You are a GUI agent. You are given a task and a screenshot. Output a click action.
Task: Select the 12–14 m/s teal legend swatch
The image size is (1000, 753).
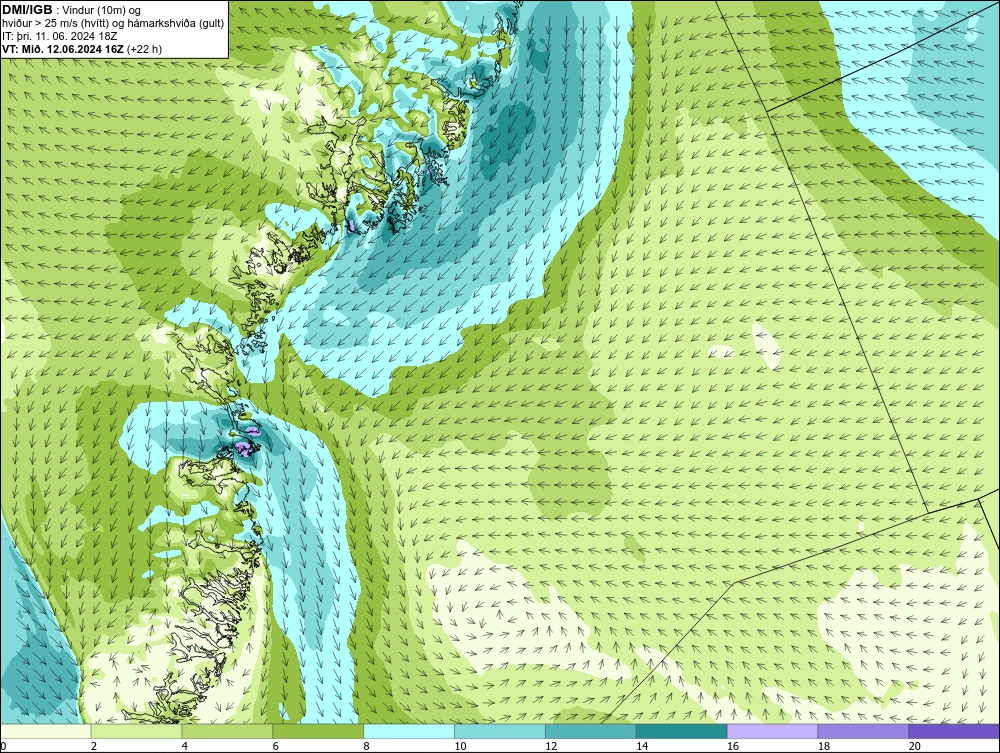click(591, 731)
